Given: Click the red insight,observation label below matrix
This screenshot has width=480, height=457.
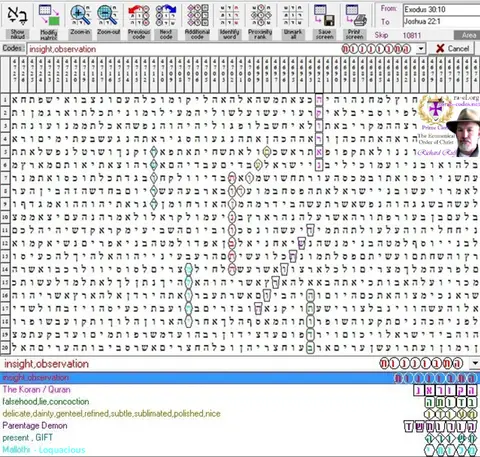Looking at the screenshot, I should coord(46,364).
